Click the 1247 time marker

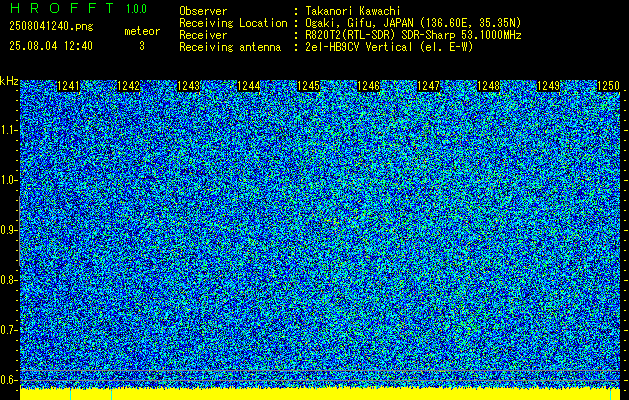click(428, 86)
